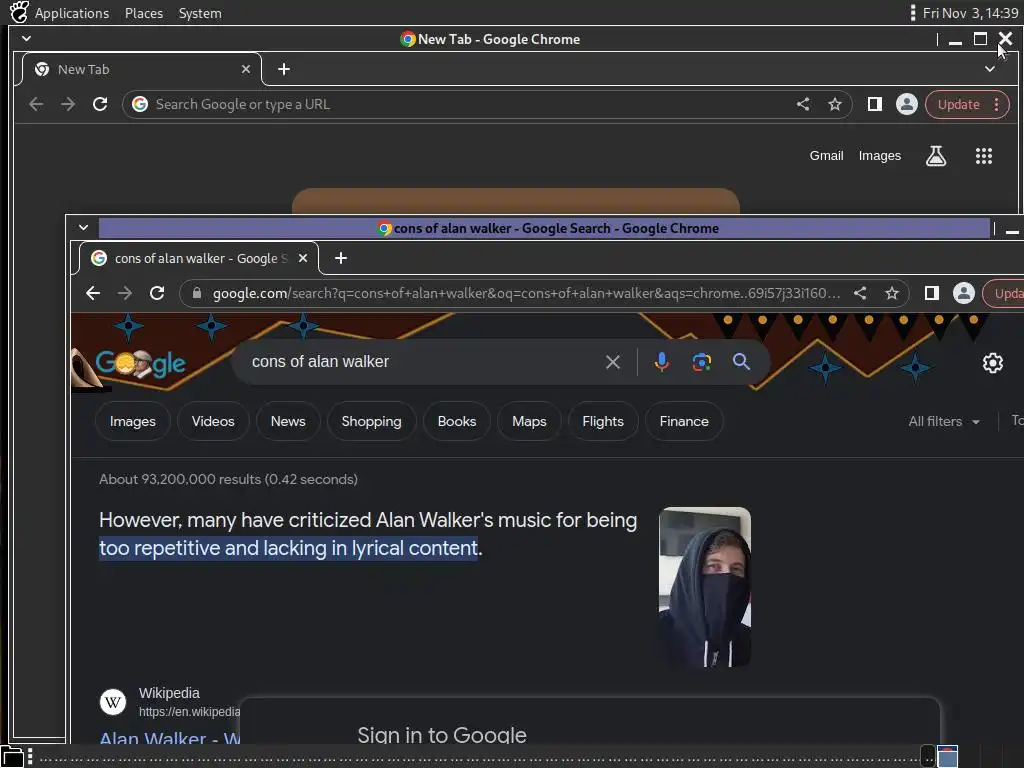1024x768 pixels.
Task: Open the profile avatar in the New Tab window
Action: coord(906,104)
